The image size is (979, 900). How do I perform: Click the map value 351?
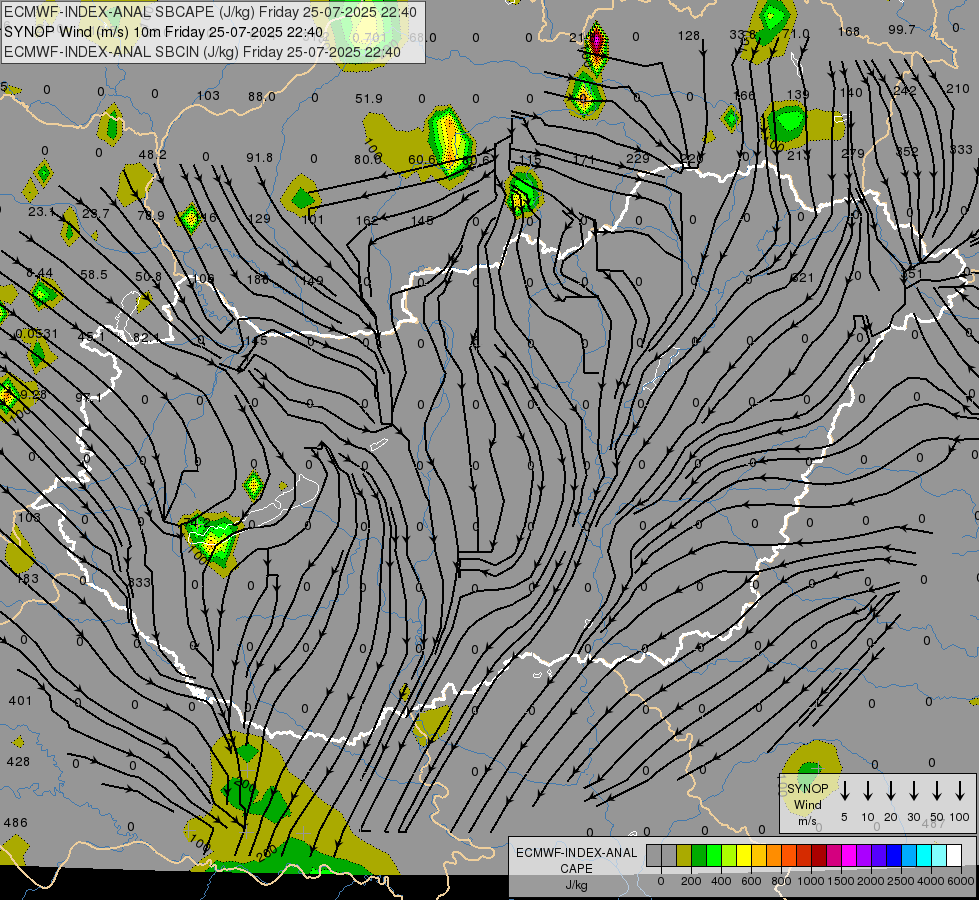(912, 274)
